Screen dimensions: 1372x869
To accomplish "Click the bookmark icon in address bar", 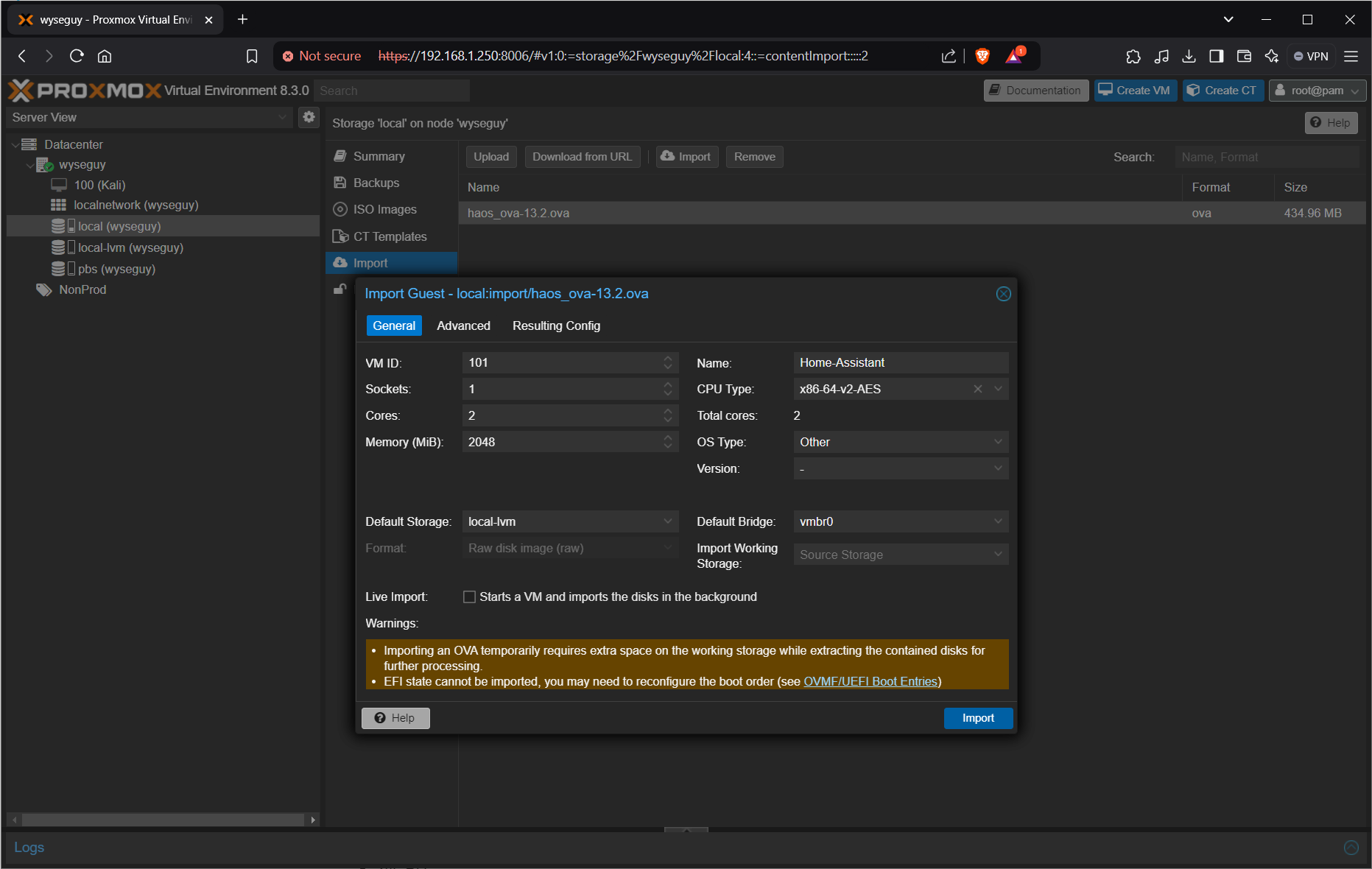I will coord(252,56).
